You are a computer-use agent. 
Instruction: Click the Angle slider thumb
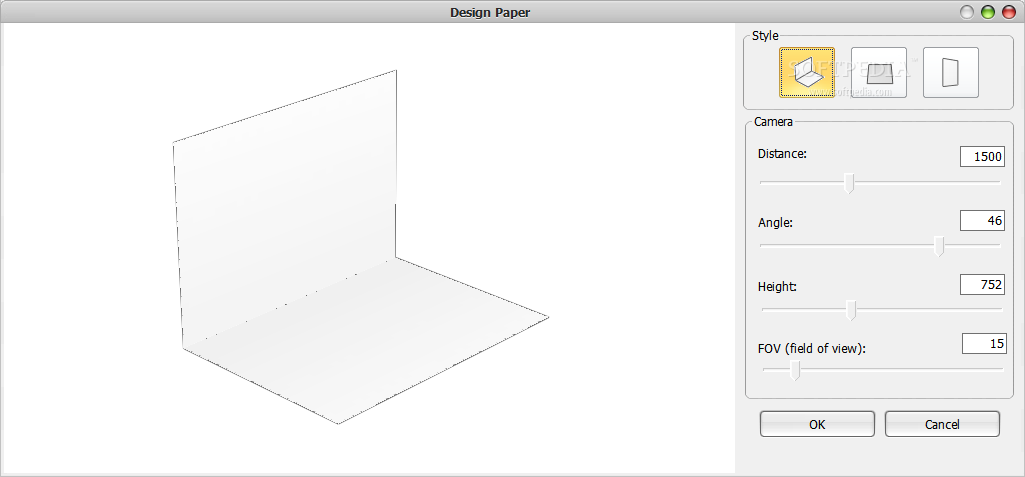coord(939,246)
